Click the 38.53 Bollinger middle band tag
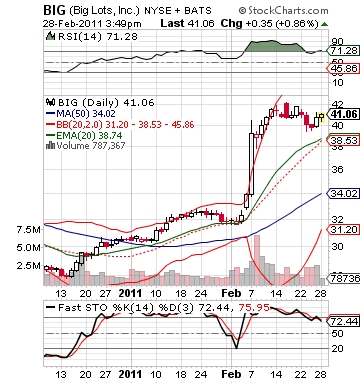This screenshot has width=360, height=384. [344, 140]
